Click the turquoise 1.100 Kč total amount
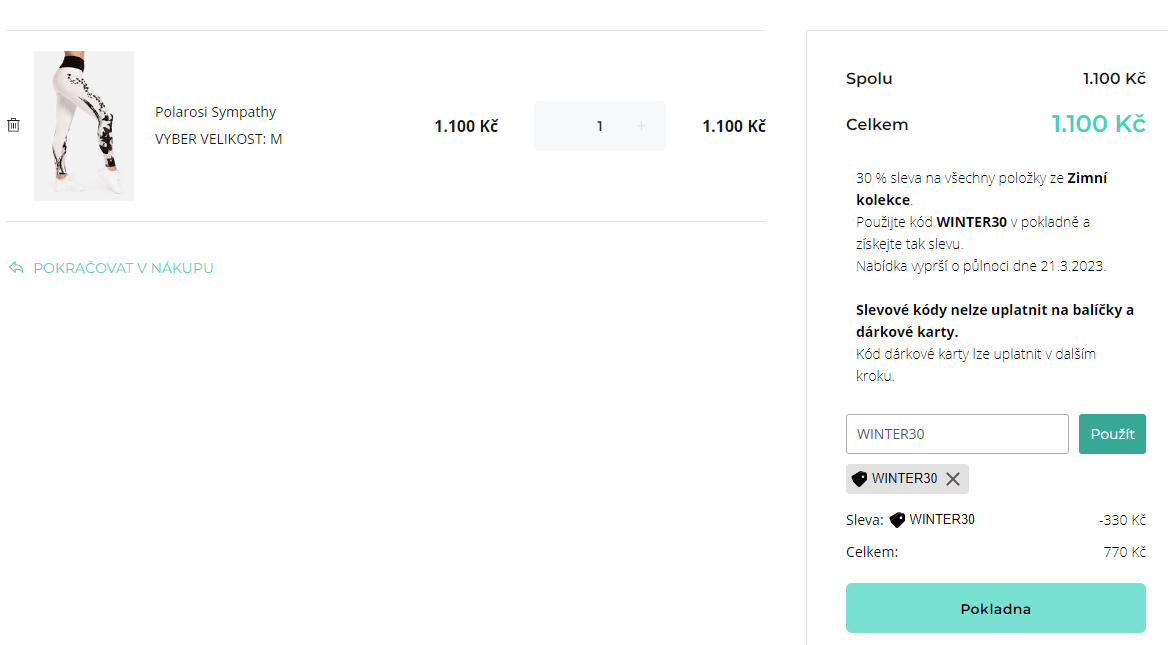The image size is (1168, 645). [1097, 124]
